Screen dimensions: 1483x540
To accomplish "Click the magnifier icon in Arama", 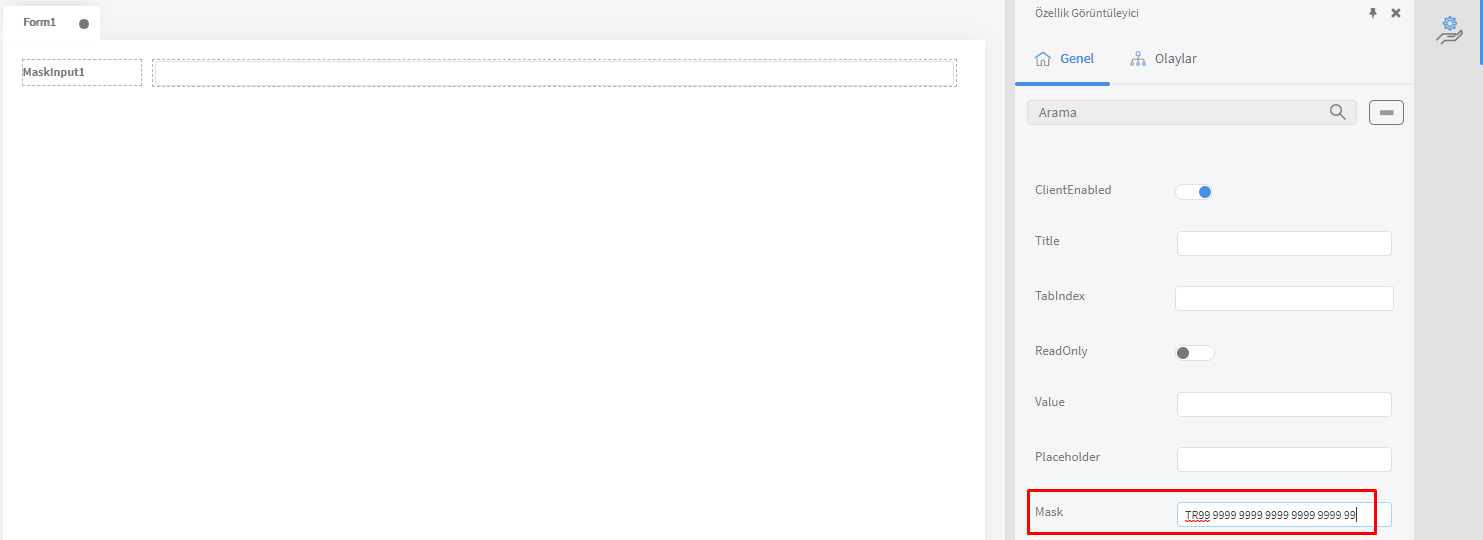I will 1337,112.
